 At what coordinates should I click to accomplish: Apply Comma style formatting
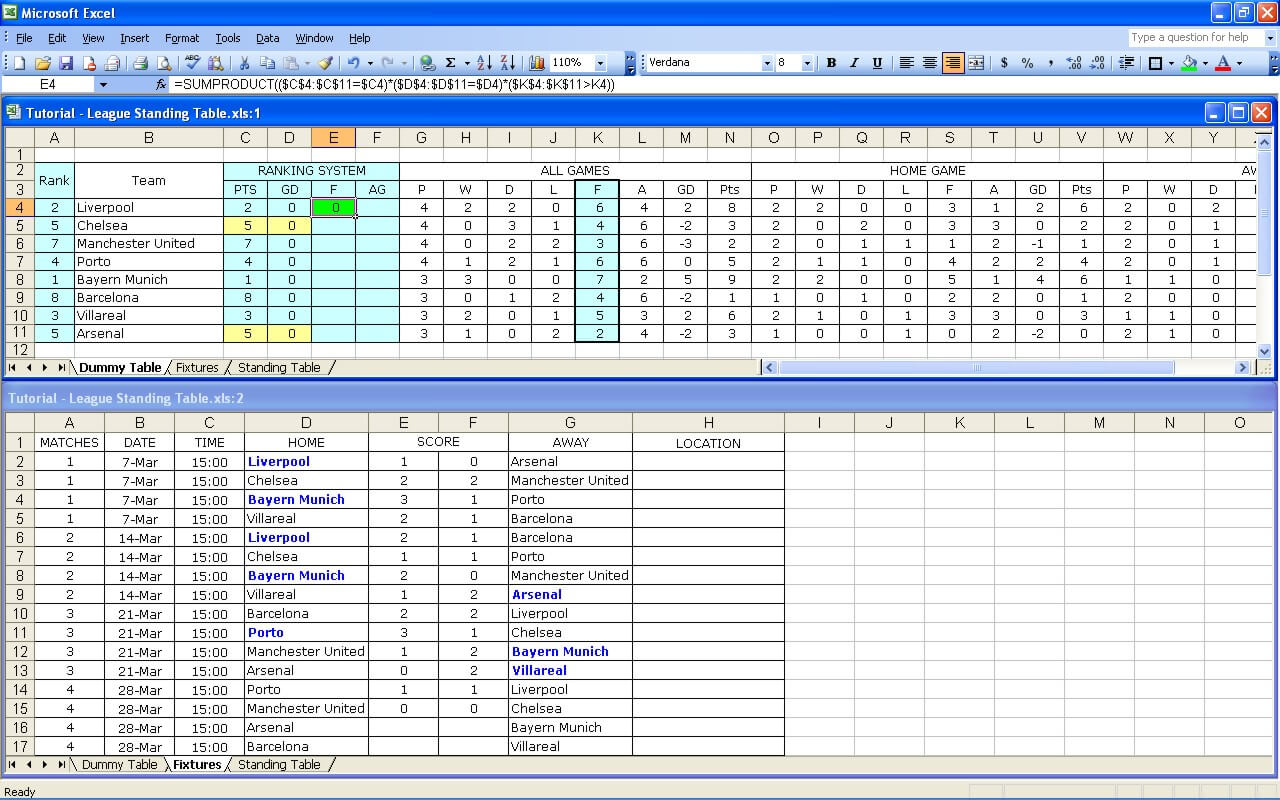(1051, 63)
